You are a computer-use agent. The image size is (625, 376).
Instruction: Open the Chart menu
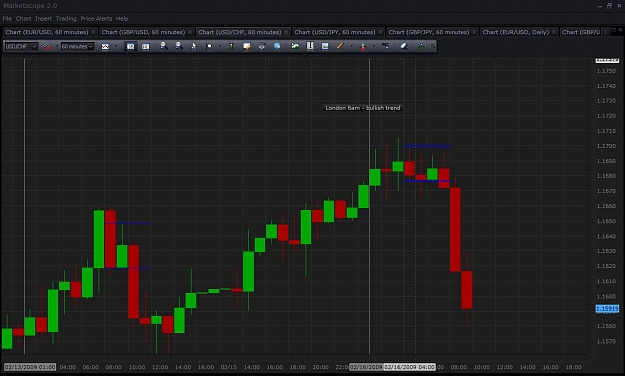tap(23, 19)
